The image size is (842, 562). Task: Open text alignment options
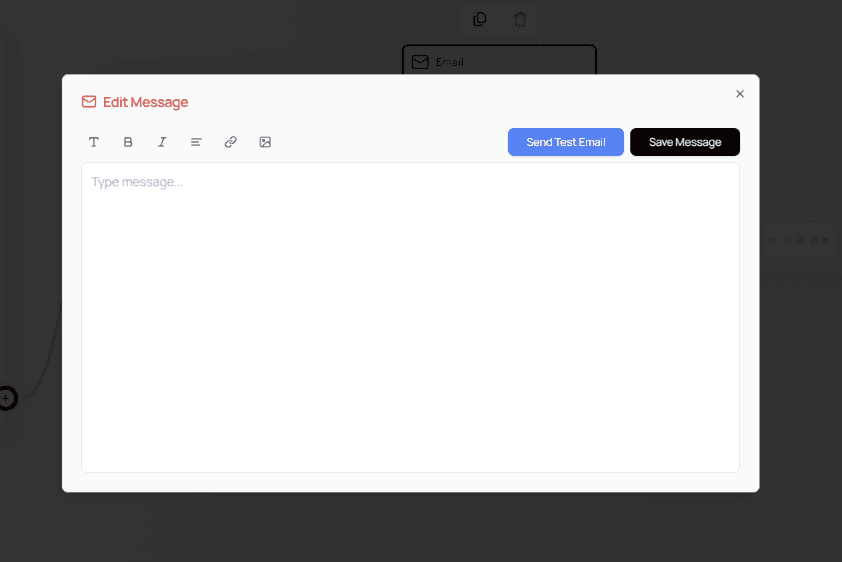(x=196, y=142)
